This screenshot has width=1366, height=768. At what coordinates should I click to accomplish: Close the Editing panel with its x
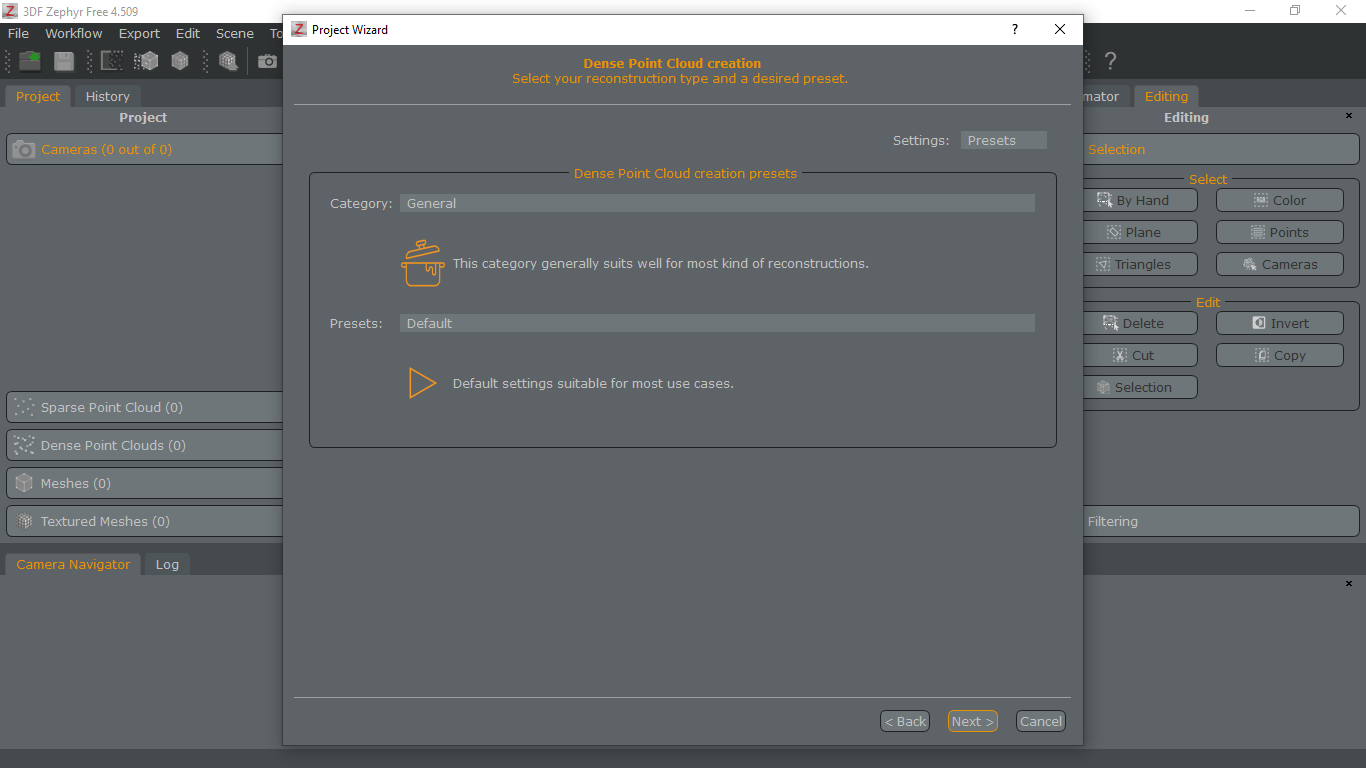(1348, 116)
